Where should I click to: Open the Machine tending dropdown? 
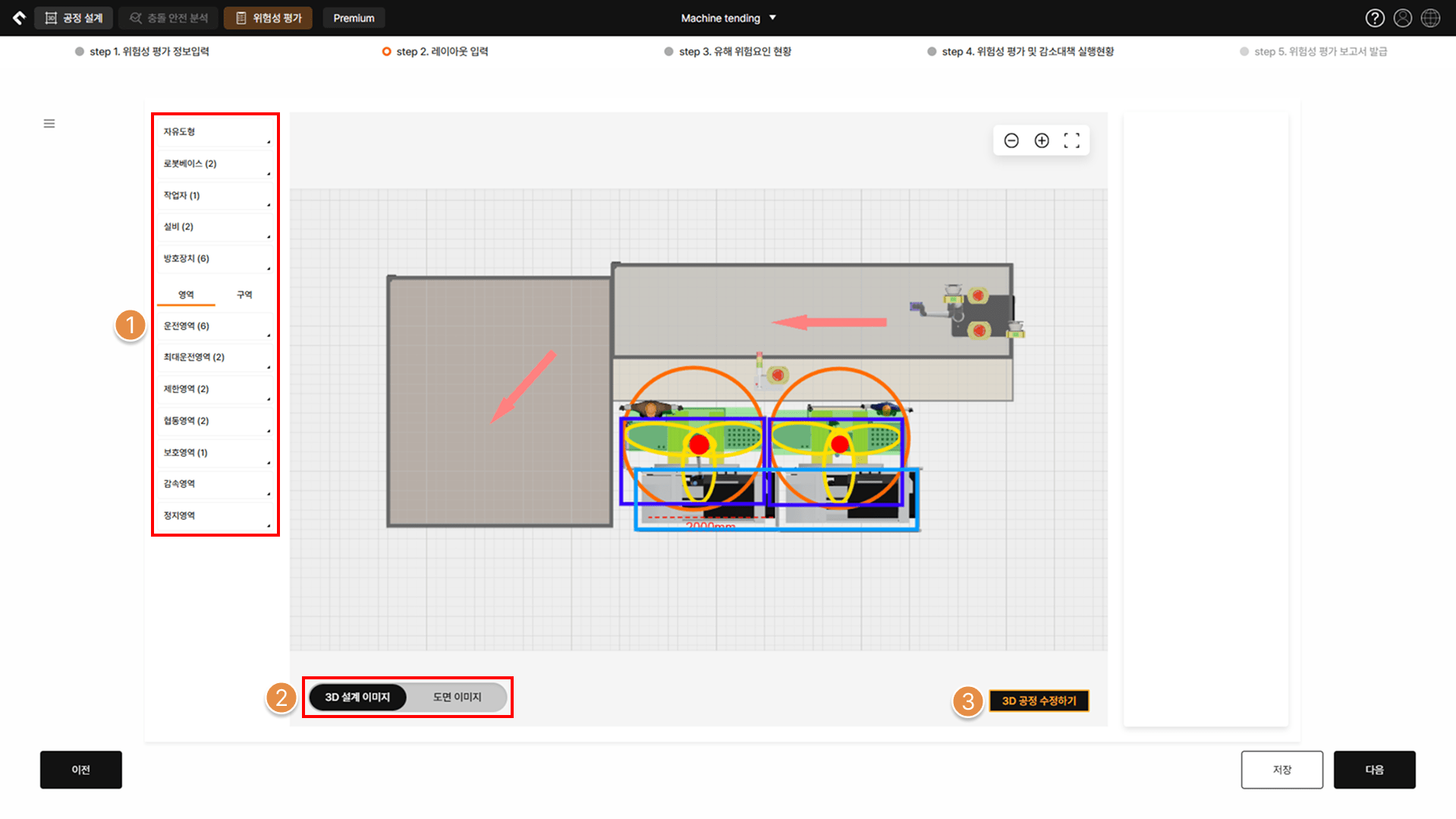point(728,17)
